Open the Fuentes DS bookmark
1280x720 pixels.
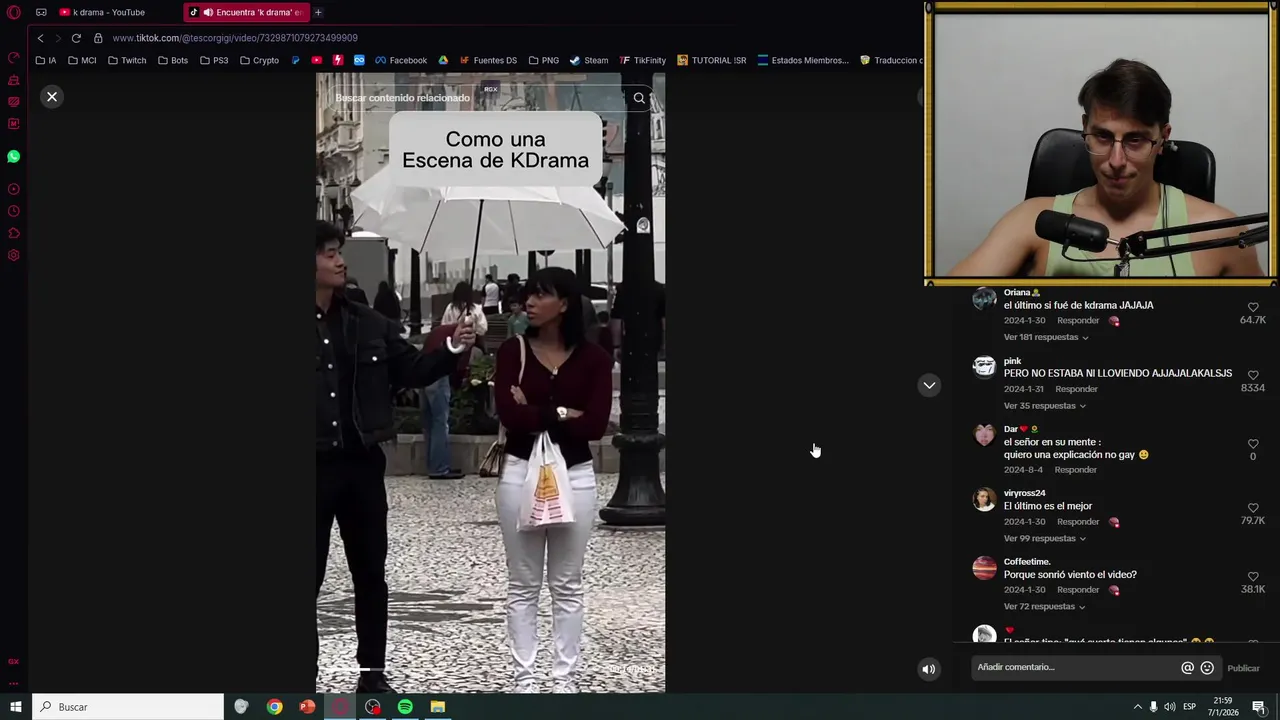coord(488,60)
